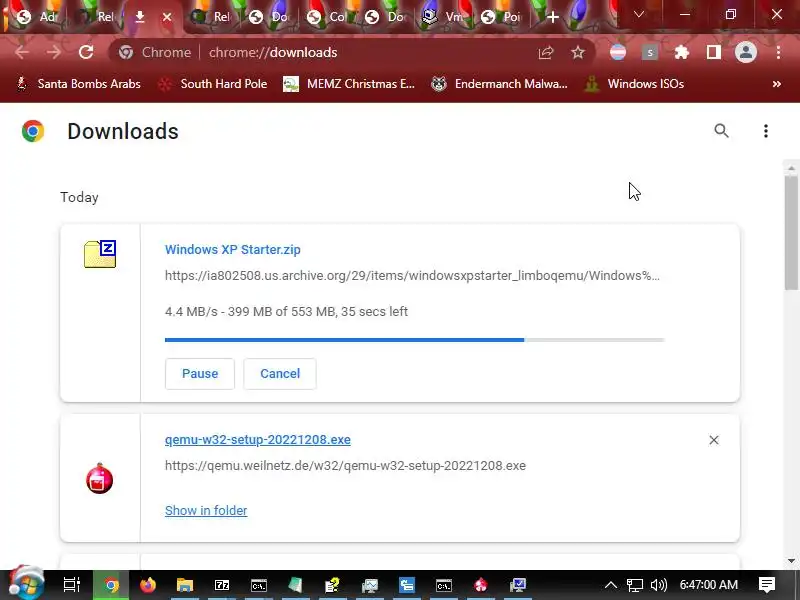Cancel the Windows XP Starter.zip download
Viewport: 800px width, 600px height.
(280, 373)
